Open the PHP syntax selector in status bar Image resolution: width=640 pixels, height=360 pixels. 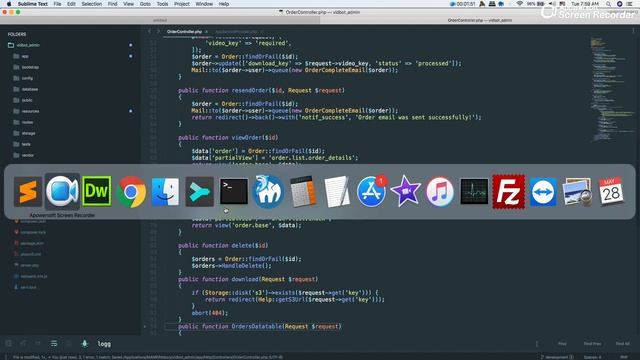(x=624, y=357)
